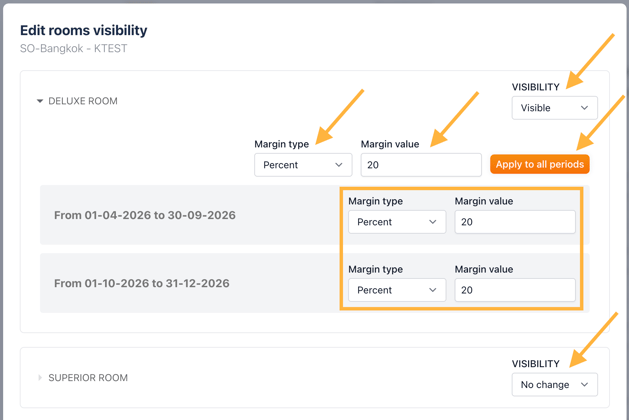Focus Margin value for 01-04-2026 to 30-09-2026

coord(514,222)
